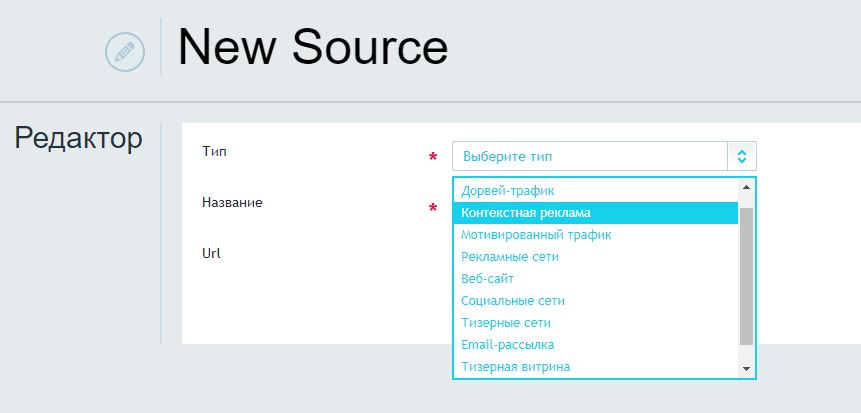Screen dimensions: 861x413
Task: Select Тизерная витрина at list bottom
Action: pyautogui.click(x=515, y=366)
